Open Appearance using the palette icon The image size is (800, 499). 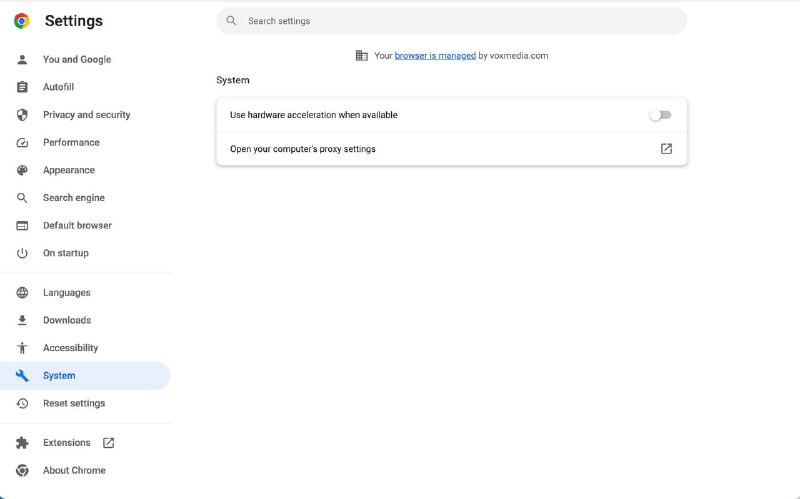click(22, 170)
